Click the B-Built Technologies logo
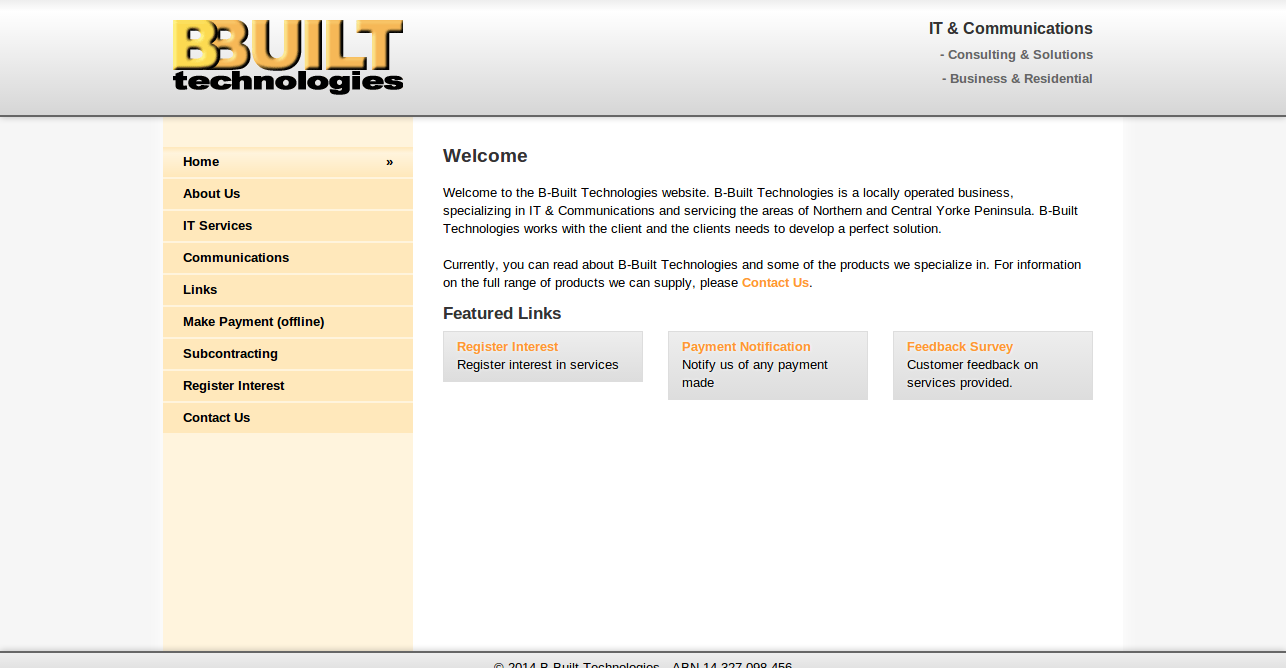1286x668 pixels. 288,57
